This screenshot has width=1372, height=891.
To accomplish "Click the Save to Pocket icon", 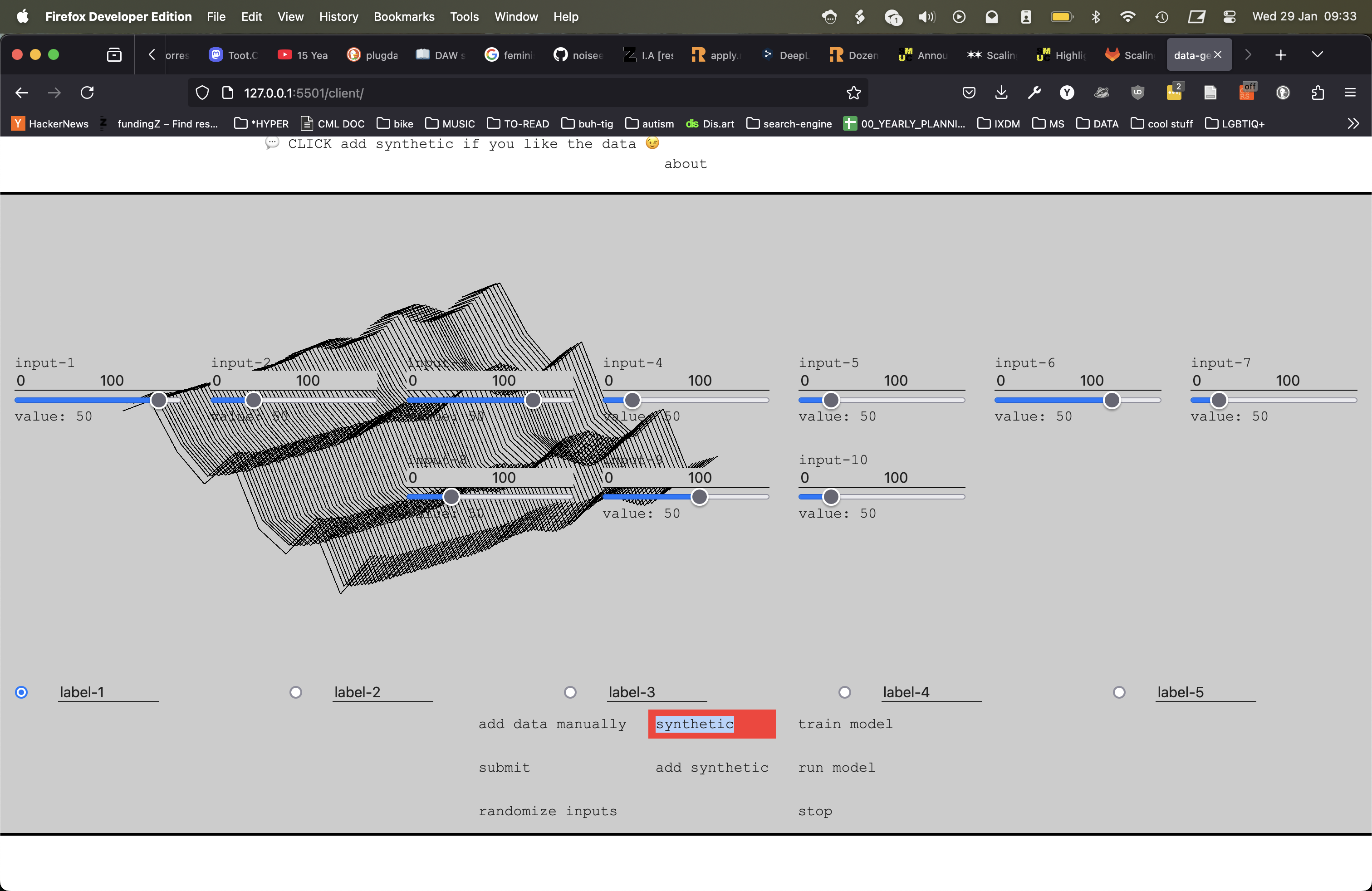I will (969, 93).
